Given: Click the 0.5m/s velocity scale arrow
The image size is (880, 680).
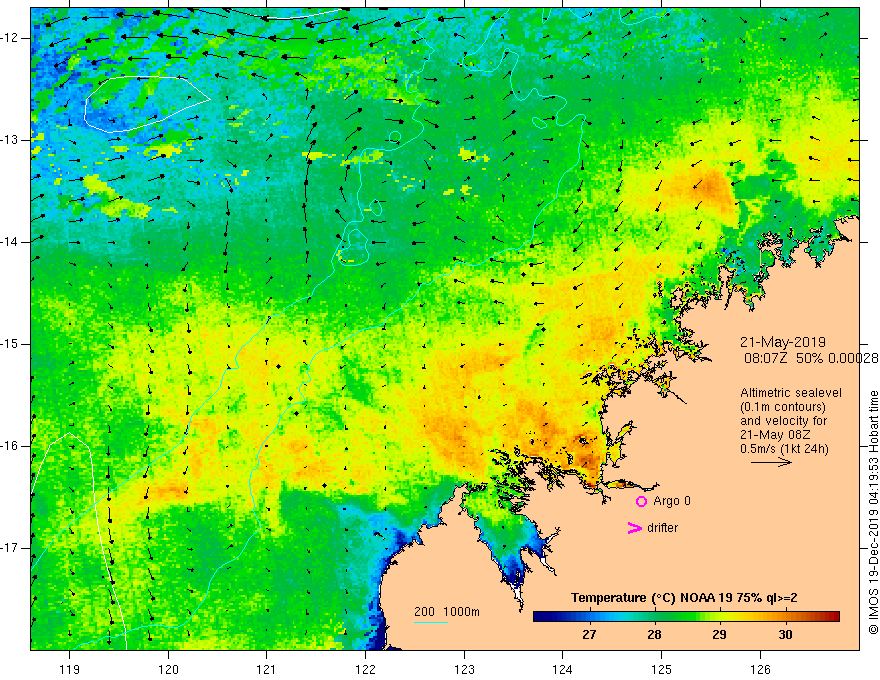Looking at the screenshot, I should (x=771, y=462).
